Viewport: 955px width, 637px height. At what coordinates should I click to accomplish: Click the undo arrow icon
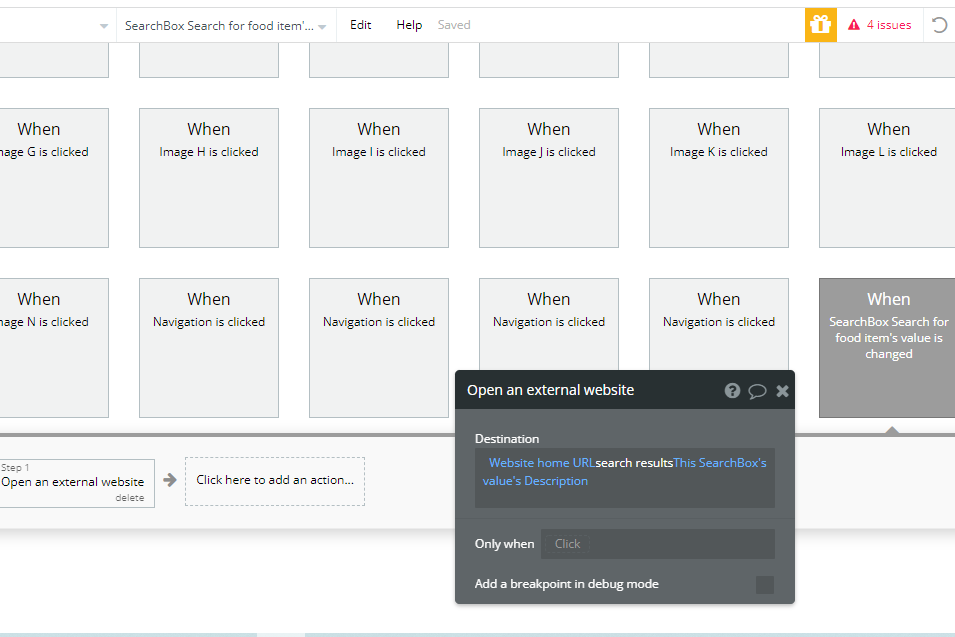939,25
